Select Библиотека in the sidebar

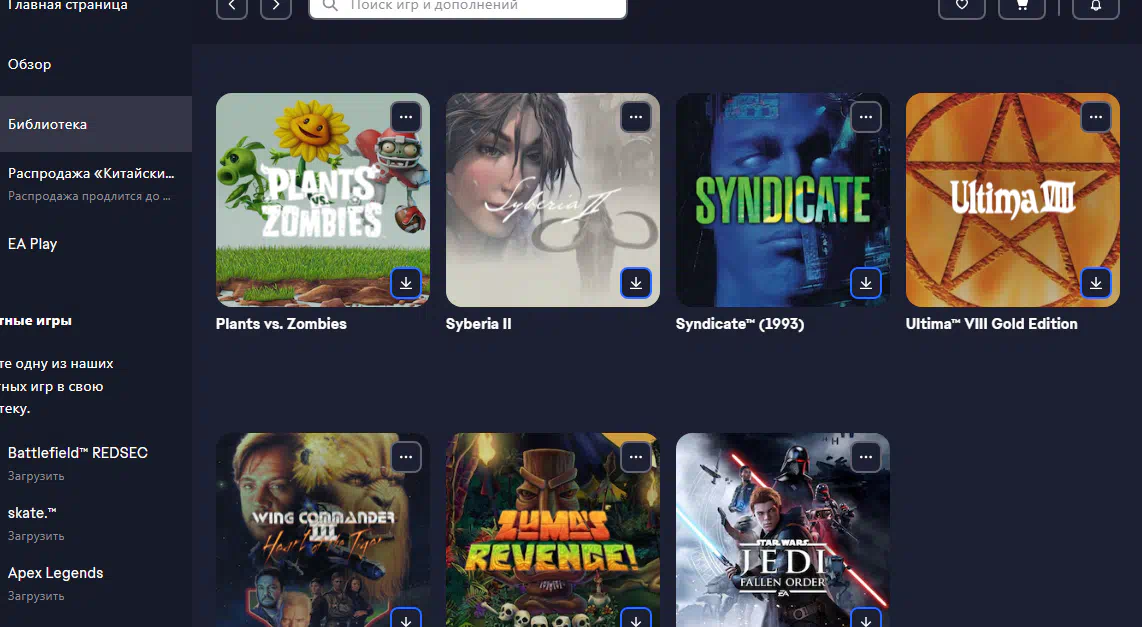click(48, 124)
